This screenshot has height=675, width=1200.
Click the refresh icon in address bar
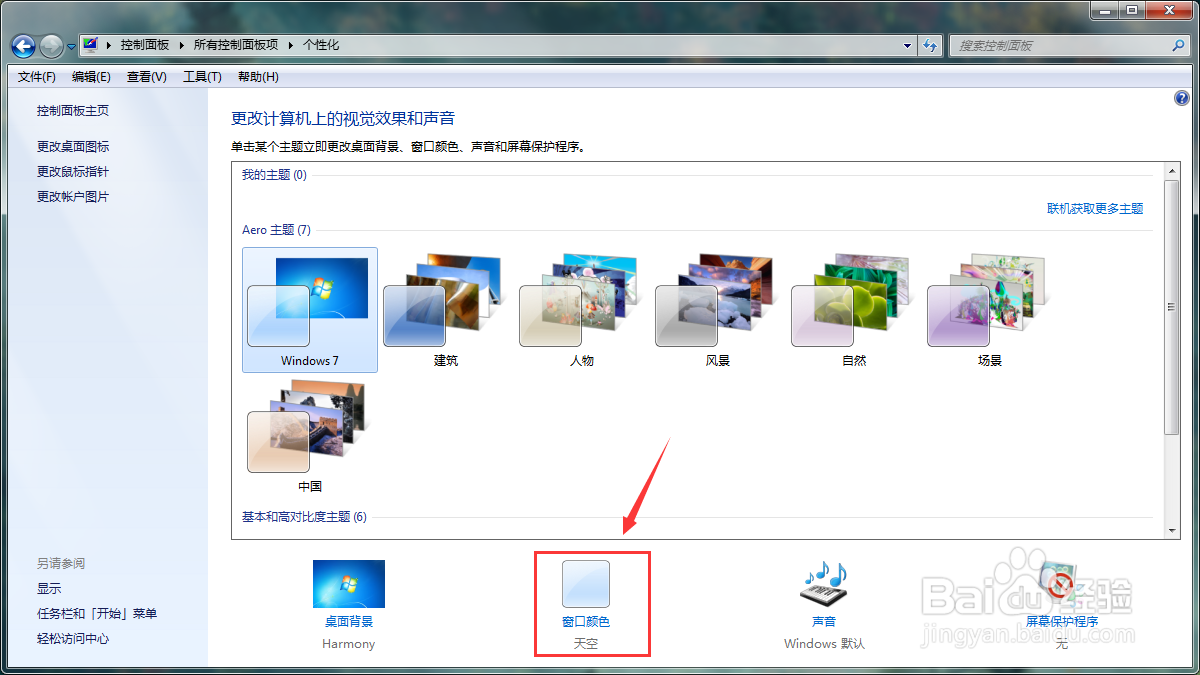(930, 45)
